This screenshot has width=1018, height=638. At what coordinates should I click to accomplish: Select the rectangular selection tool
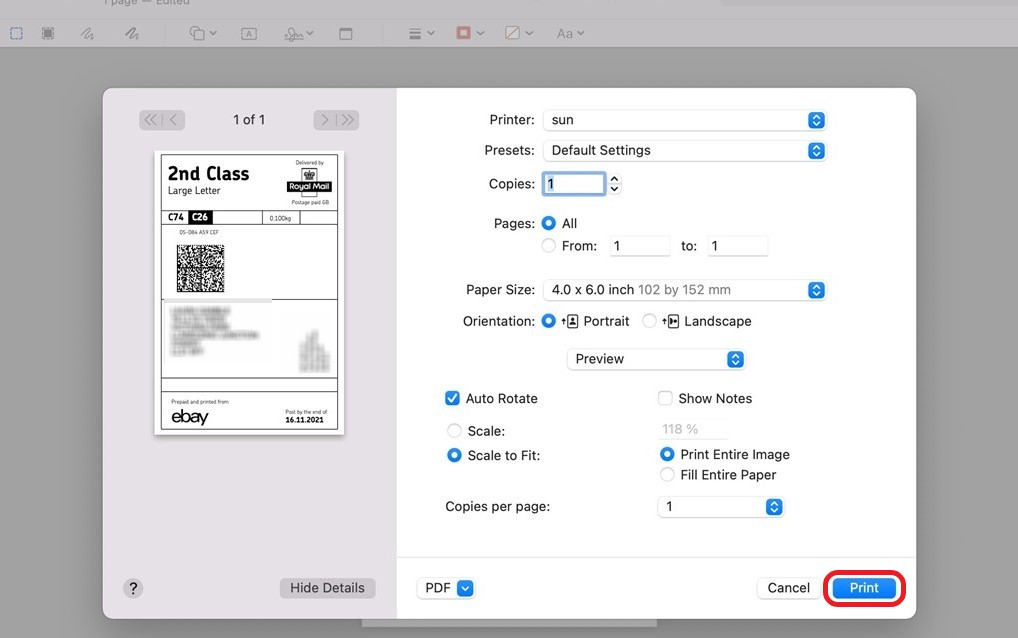[16, 33]
